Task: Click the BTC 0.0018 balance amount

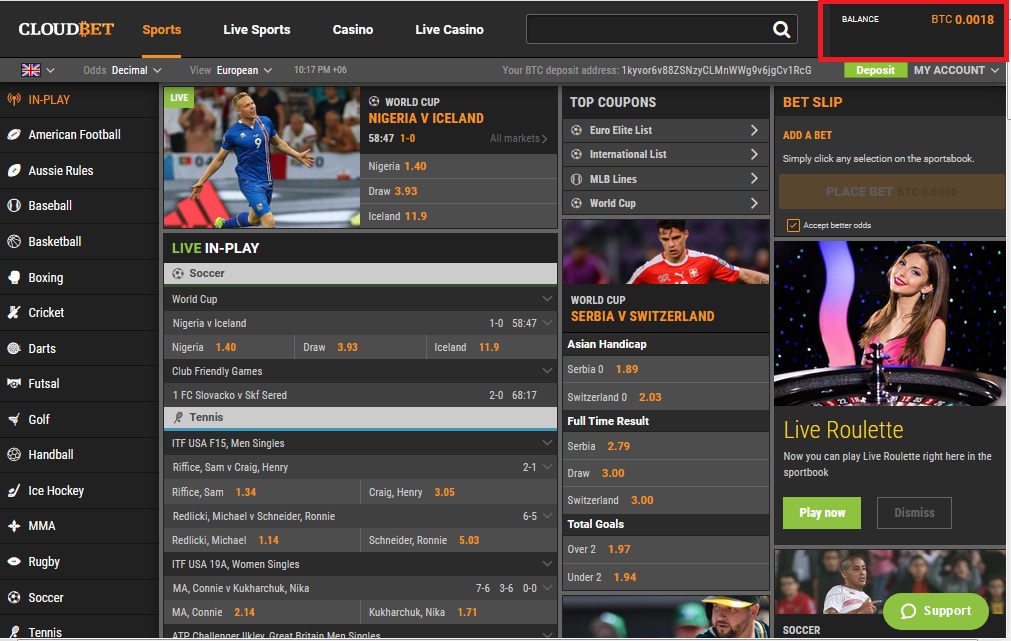Action: pos(962,19)
